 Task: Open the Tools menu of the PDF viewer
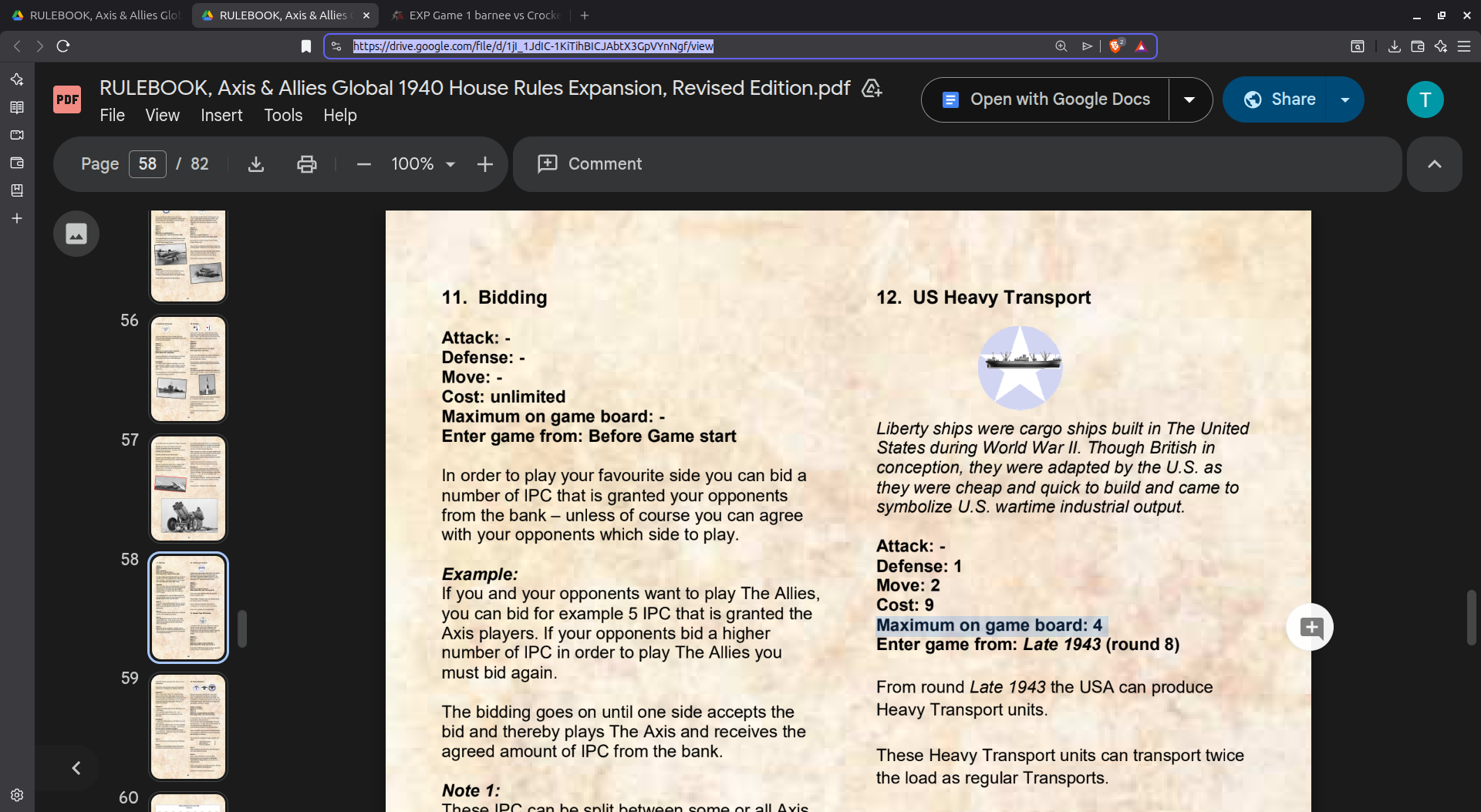coord(283,115)
